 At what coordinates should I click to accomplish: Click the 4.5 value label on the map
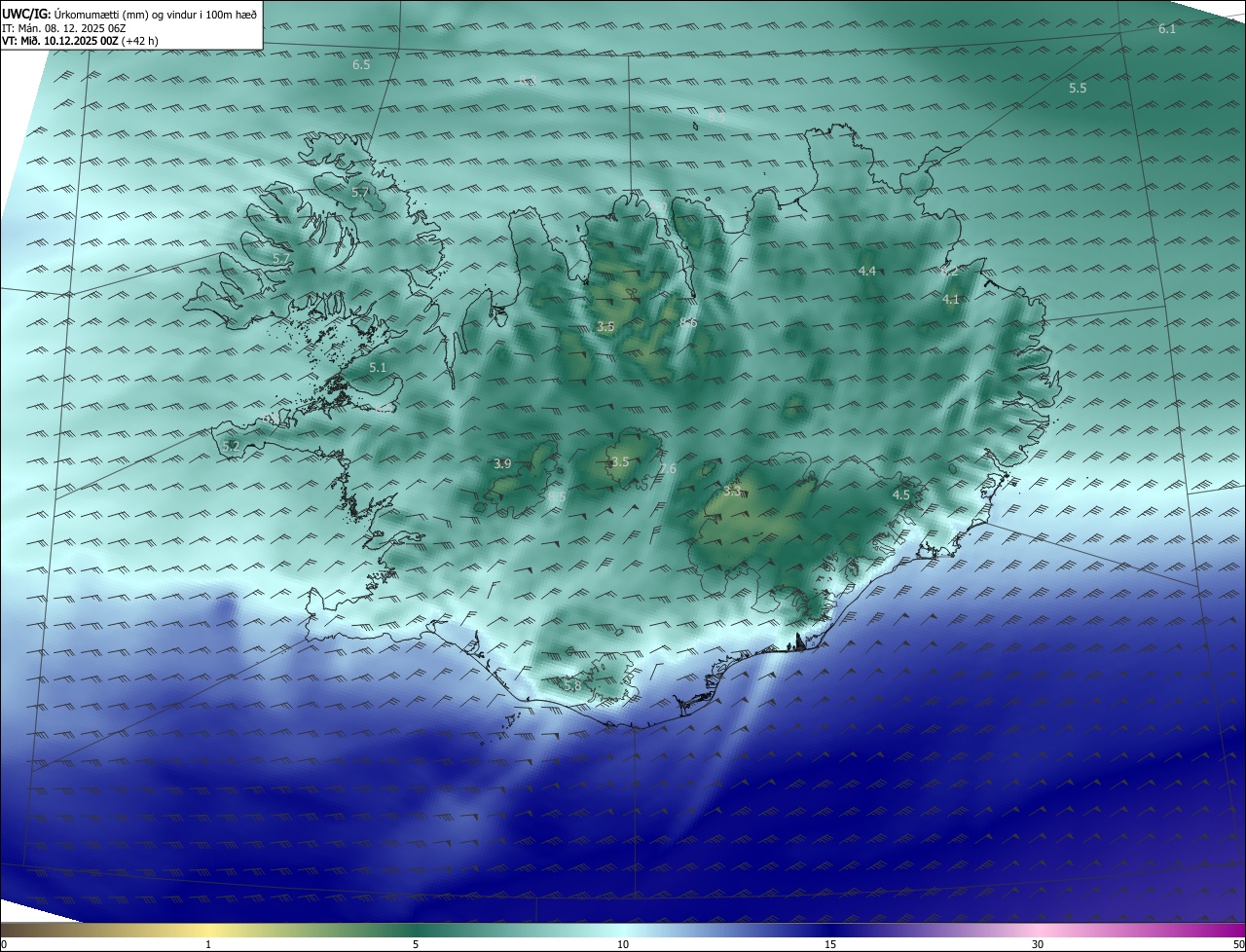pyautogui.click(x=901, y=495)
